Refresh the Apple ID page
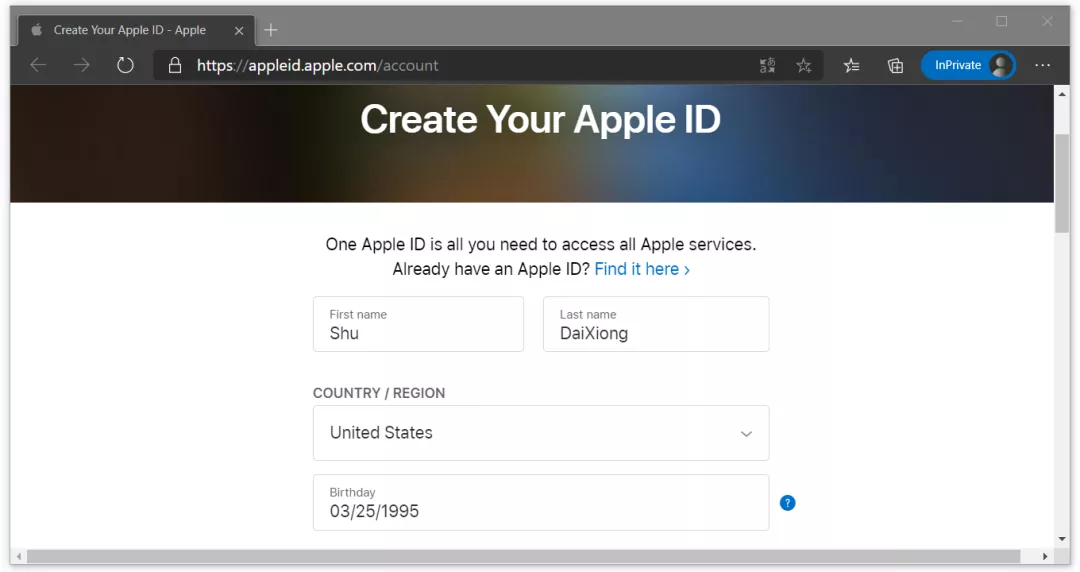This screenshot has height=572, width=1080. click(125, 65)
